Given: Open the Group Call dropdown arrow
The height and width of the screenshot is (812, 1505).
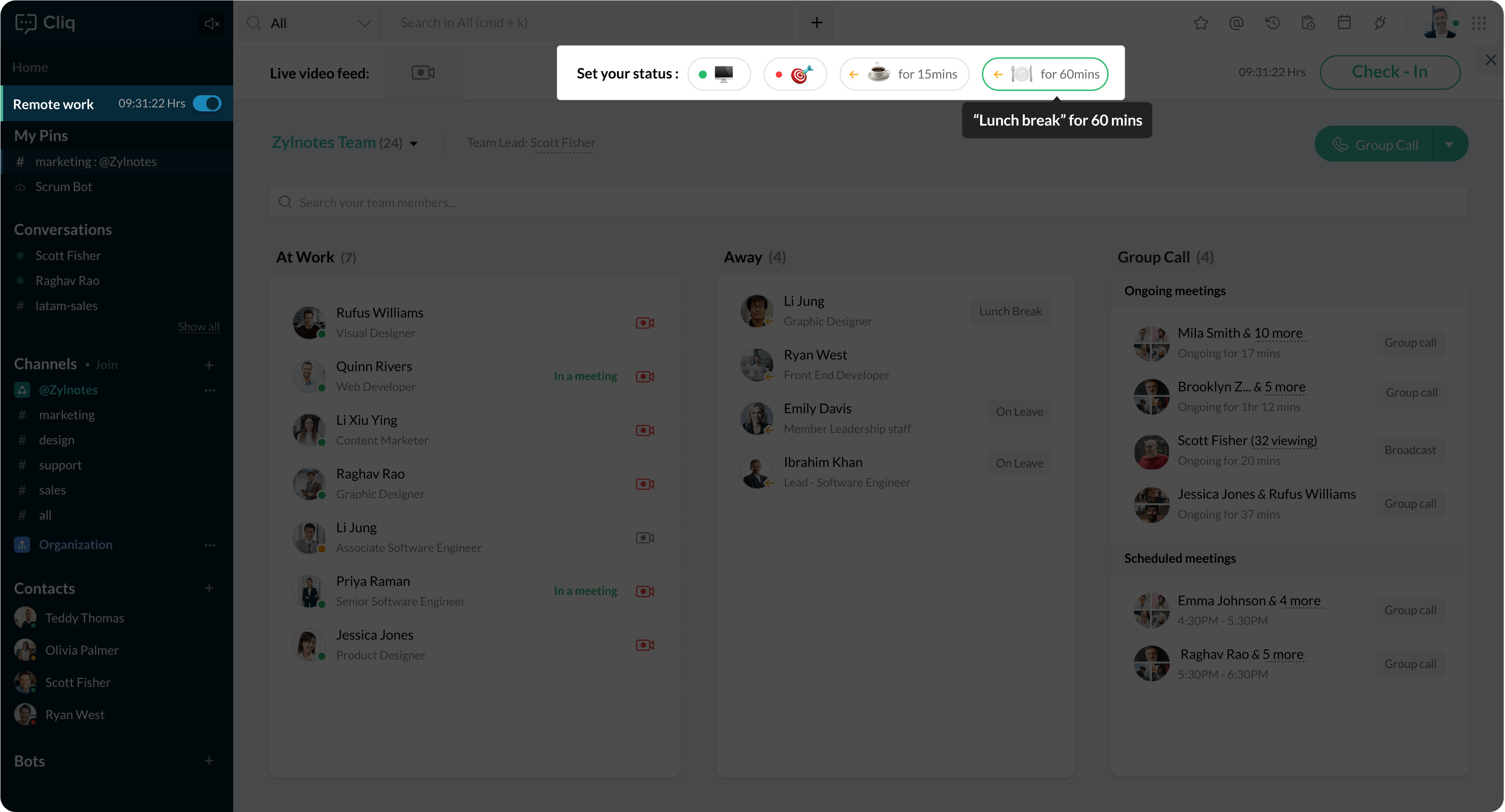Looking at the screenshot, I should pos(1450,145).
